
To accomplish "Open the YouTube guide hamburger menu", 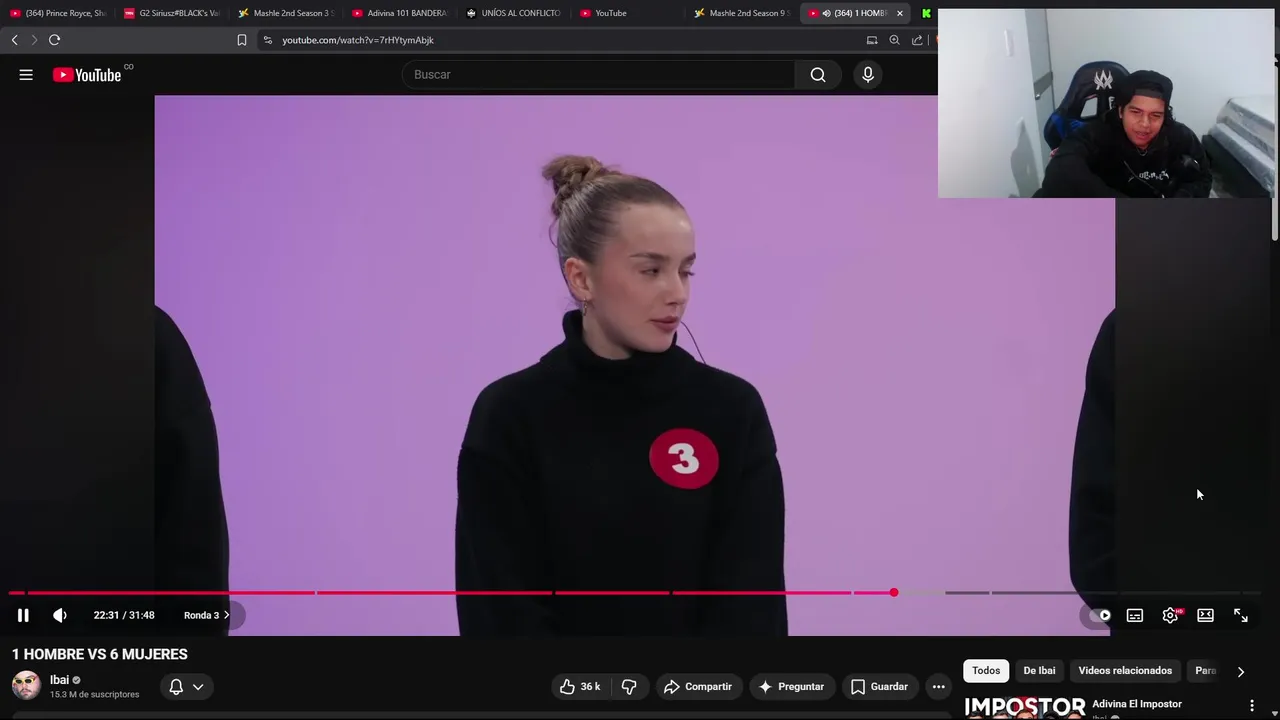I will 26,75.
